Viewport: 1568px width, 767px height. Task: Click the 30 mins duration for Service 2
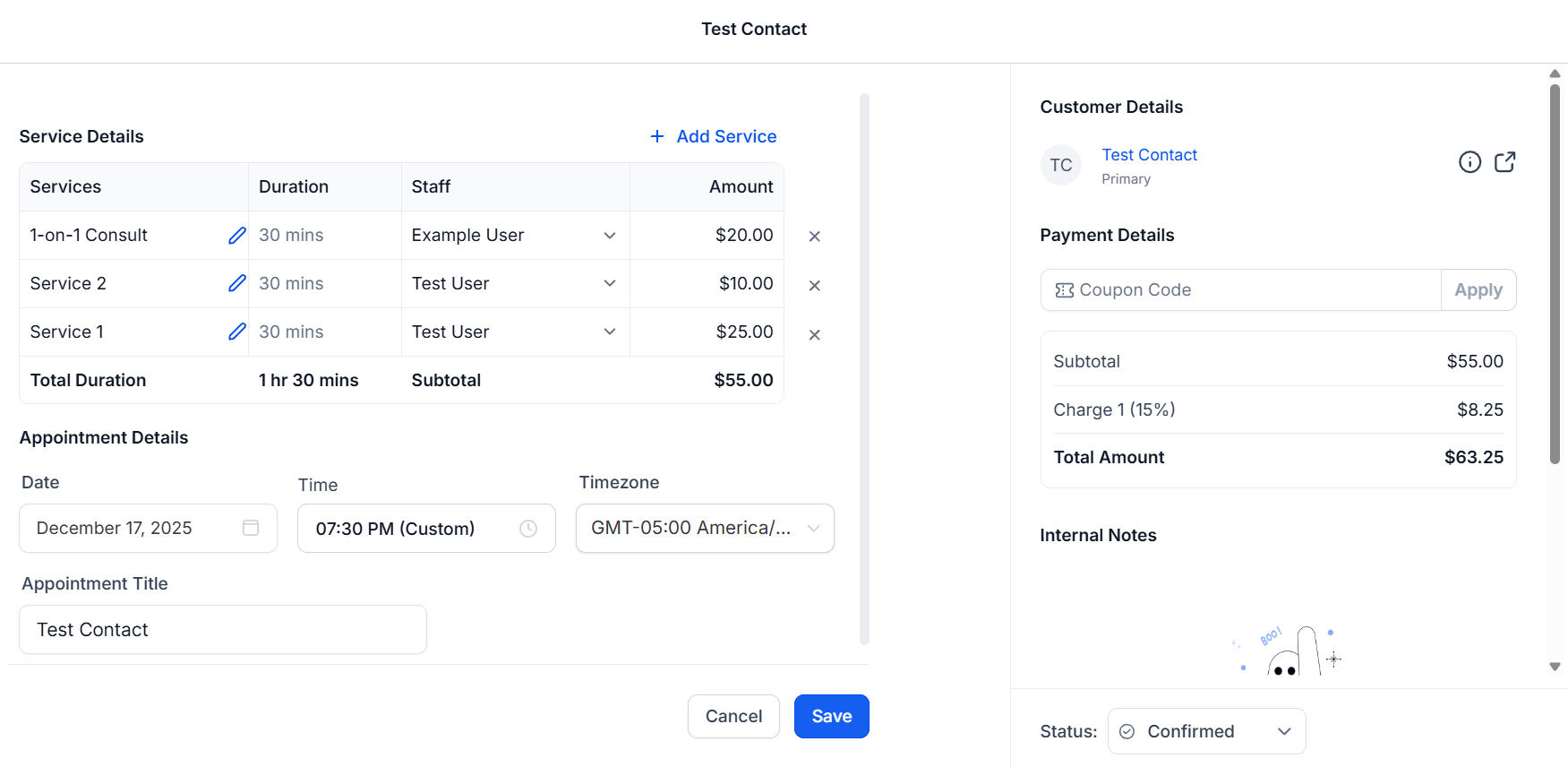tap(291, 284)
